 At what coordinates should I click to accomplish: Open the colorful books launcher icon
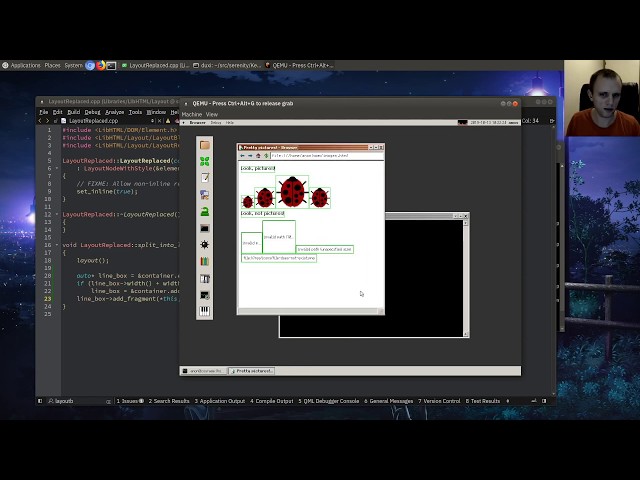click(x=204, y=261)
